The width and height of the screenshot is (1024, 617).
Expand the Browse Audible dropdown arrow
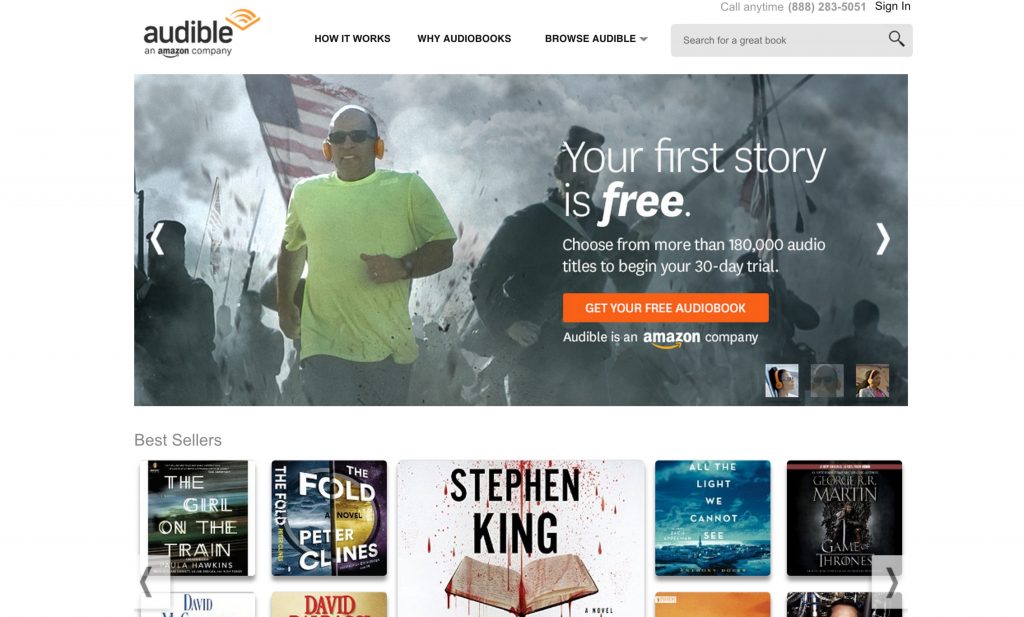[644, 39]
